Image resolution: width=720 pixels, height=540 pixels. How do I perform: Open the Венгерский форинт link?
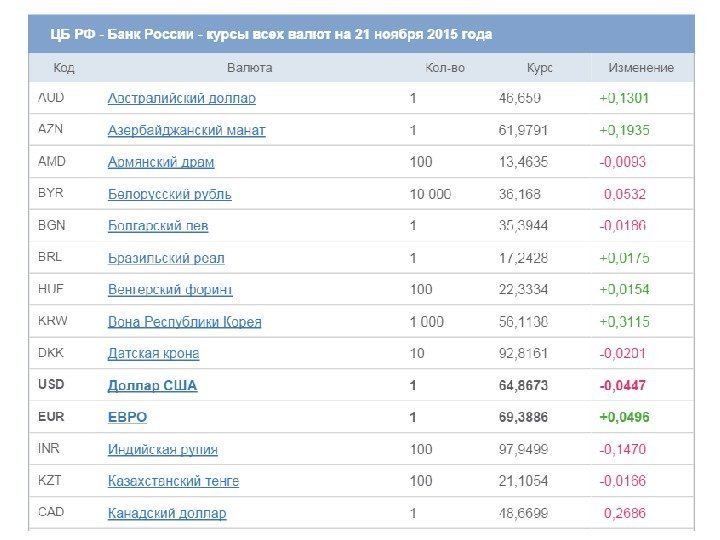pyautogui.click(x=170, y=290)
